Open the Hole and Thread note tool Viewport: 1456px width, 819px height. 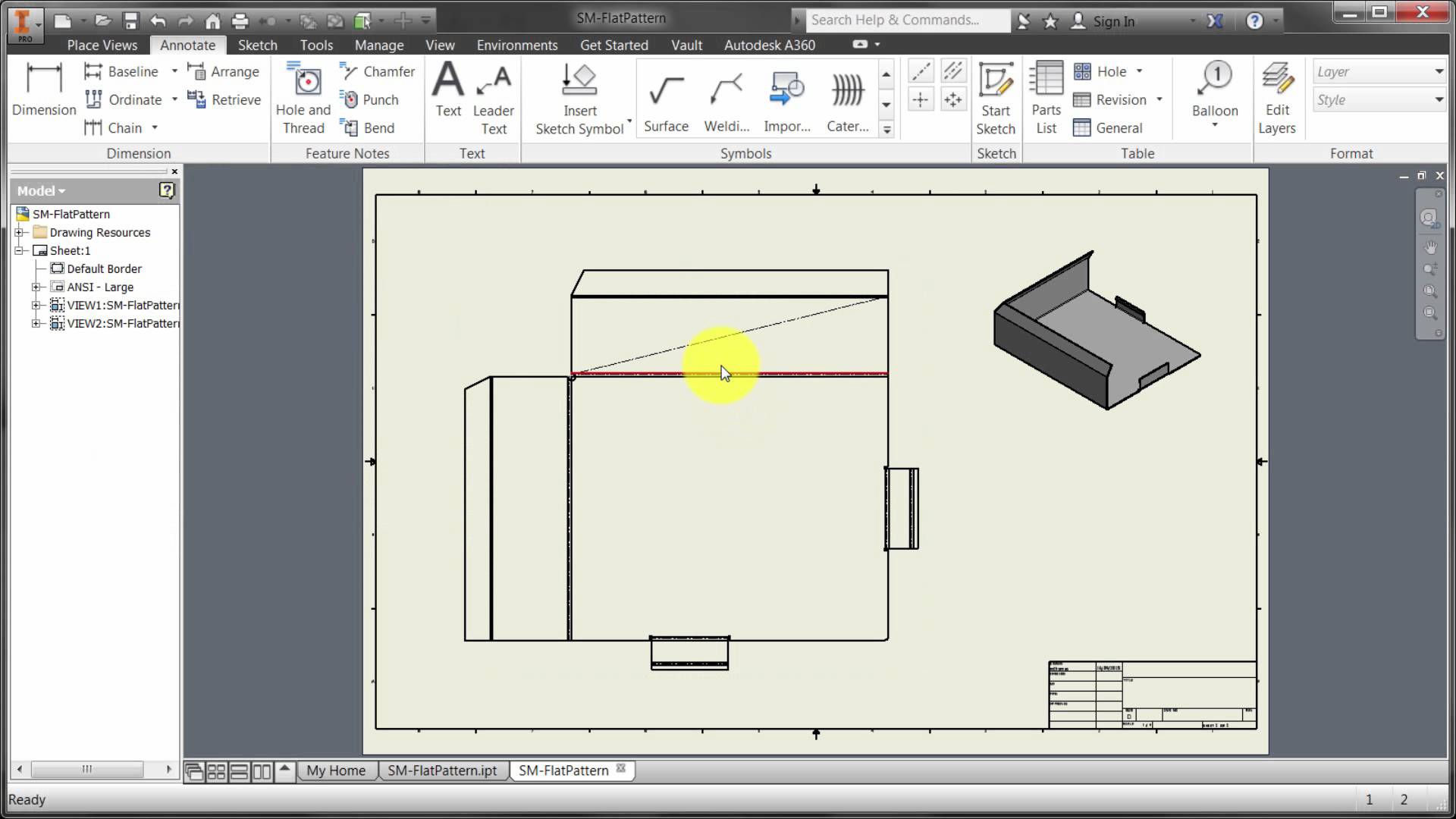tap(303, 97)
